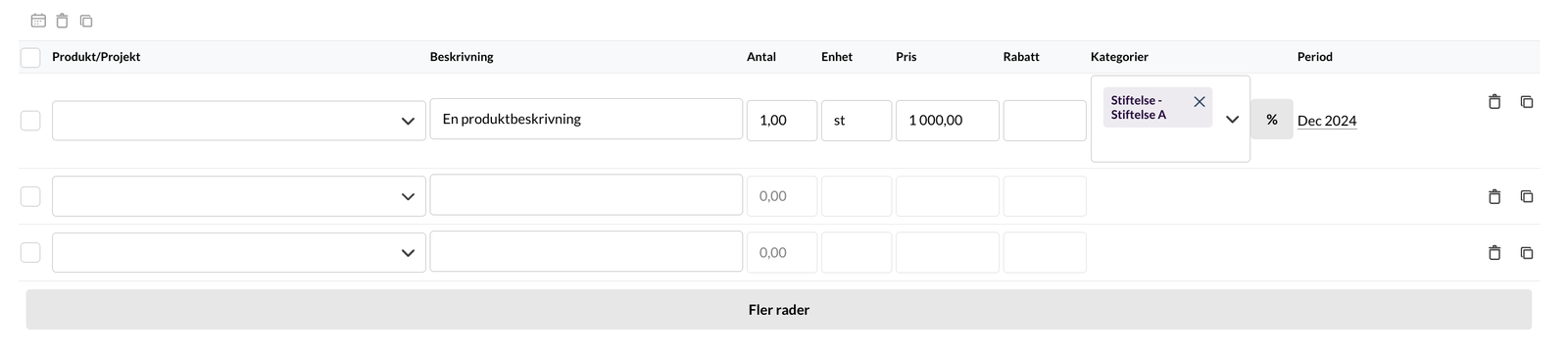Click the percent button beside Kategorier

point(1272,120)
